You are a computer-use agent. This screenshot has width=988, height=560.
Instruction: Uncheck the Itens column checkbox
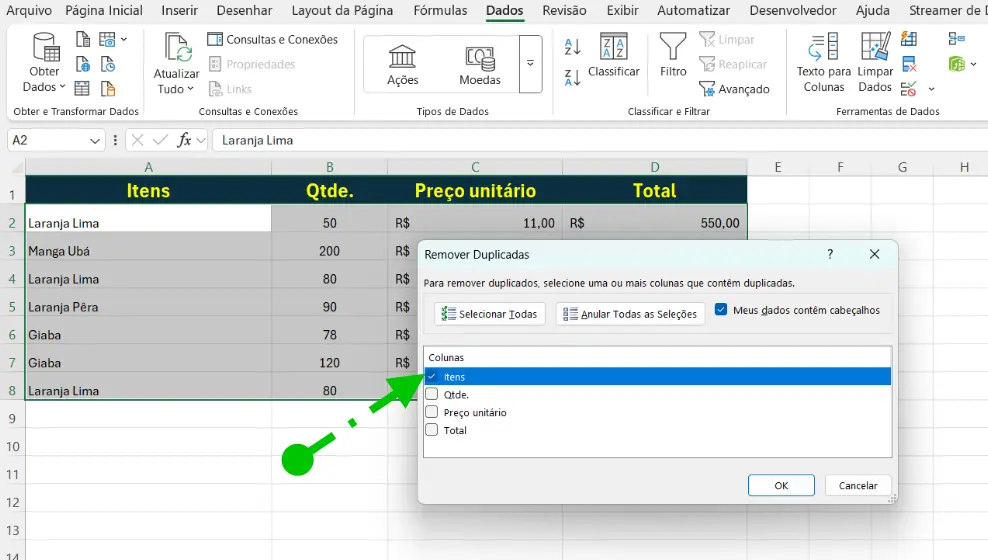[432, 377]
